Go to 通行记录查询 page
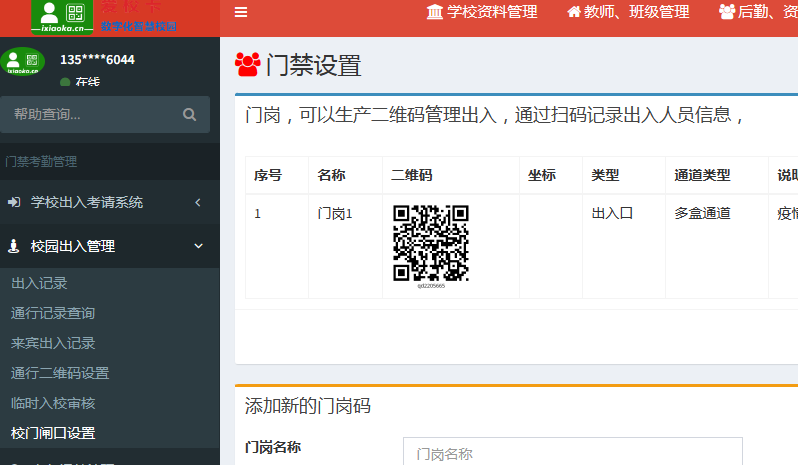Viewport: 798px width, 465px height. pyautogui.click(x=53, y=313)
